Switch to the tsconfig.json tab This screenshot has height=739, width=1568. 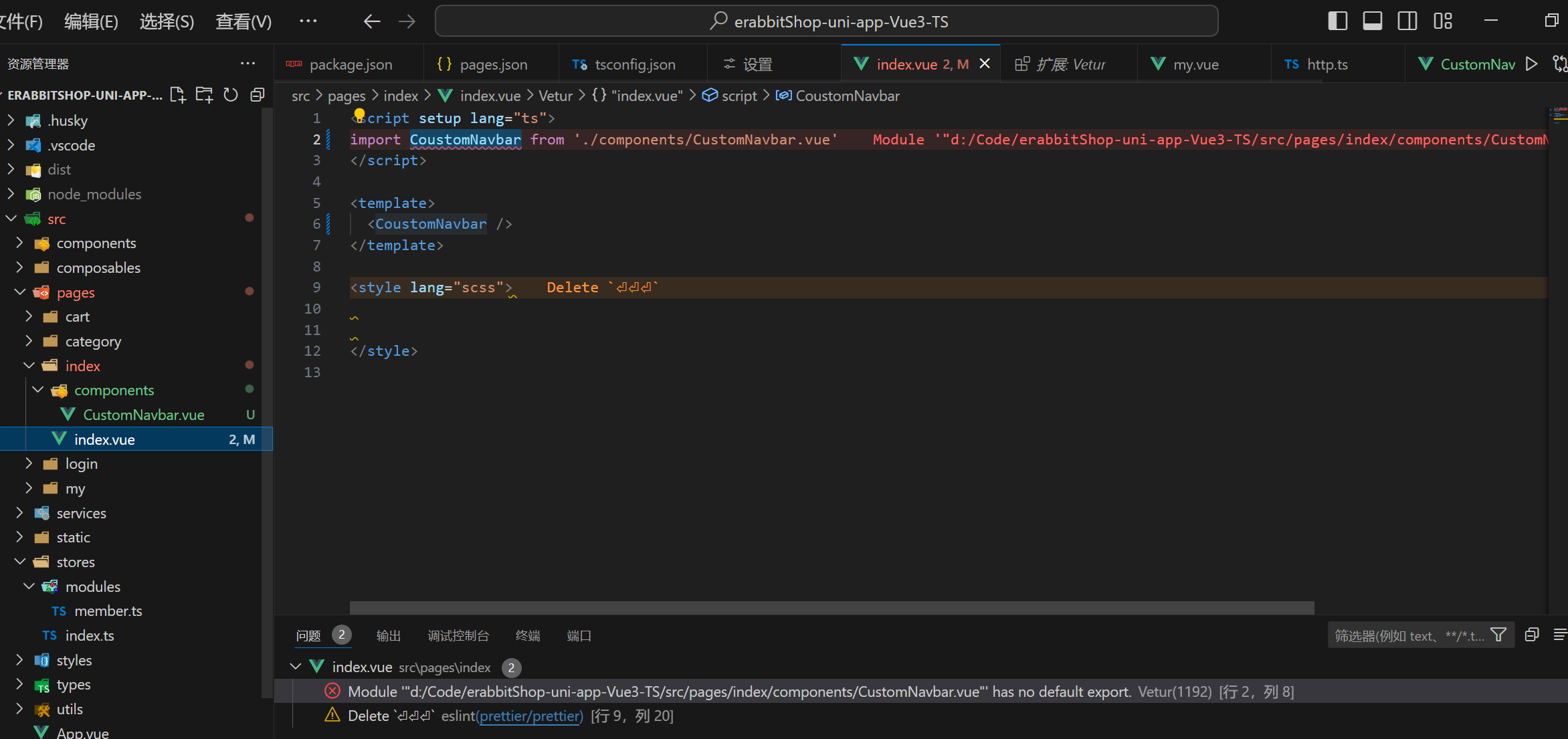tap(634, 64)
